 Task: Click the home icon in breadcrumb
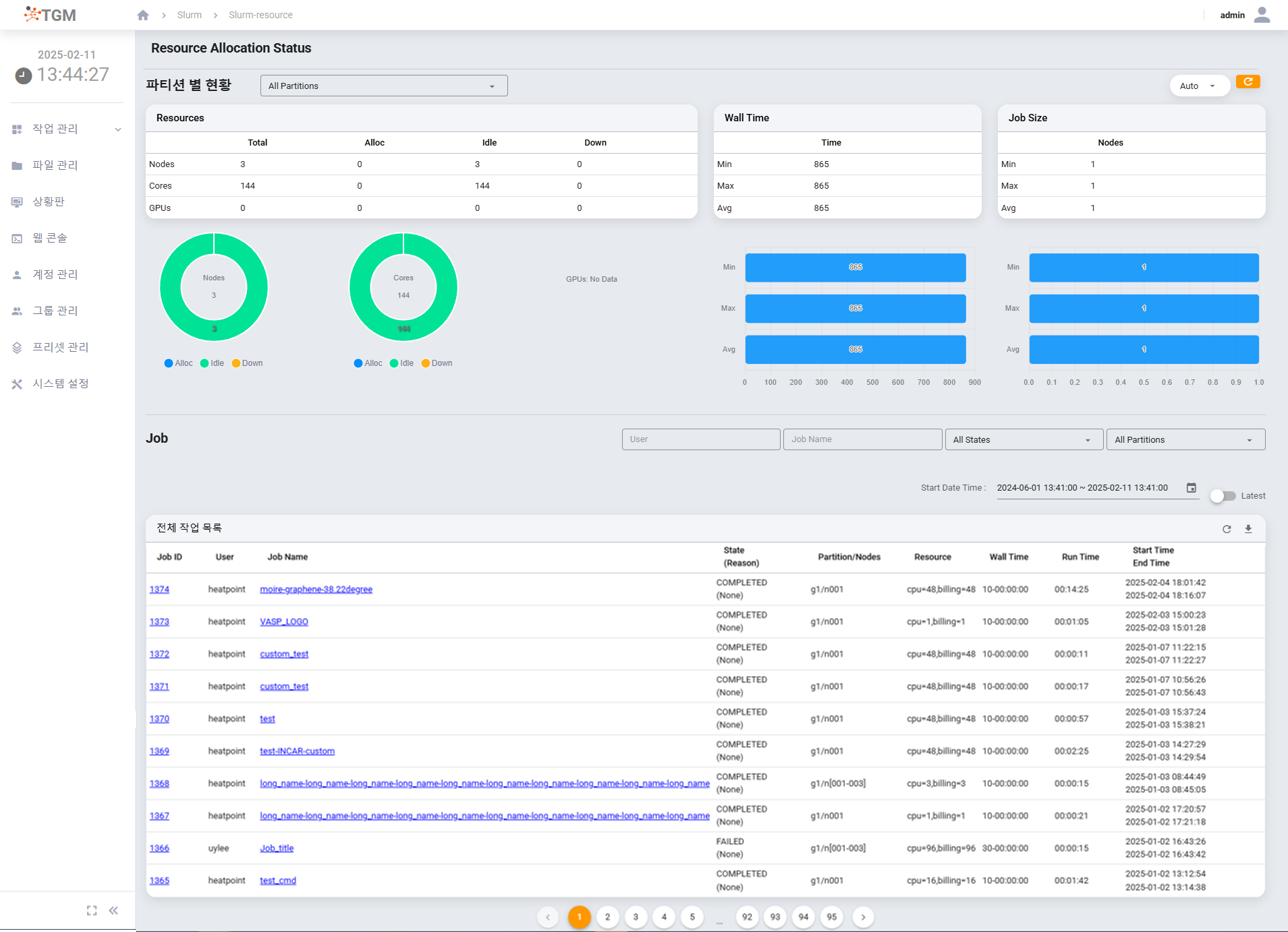pyautogui.click(x=143, y=15)
